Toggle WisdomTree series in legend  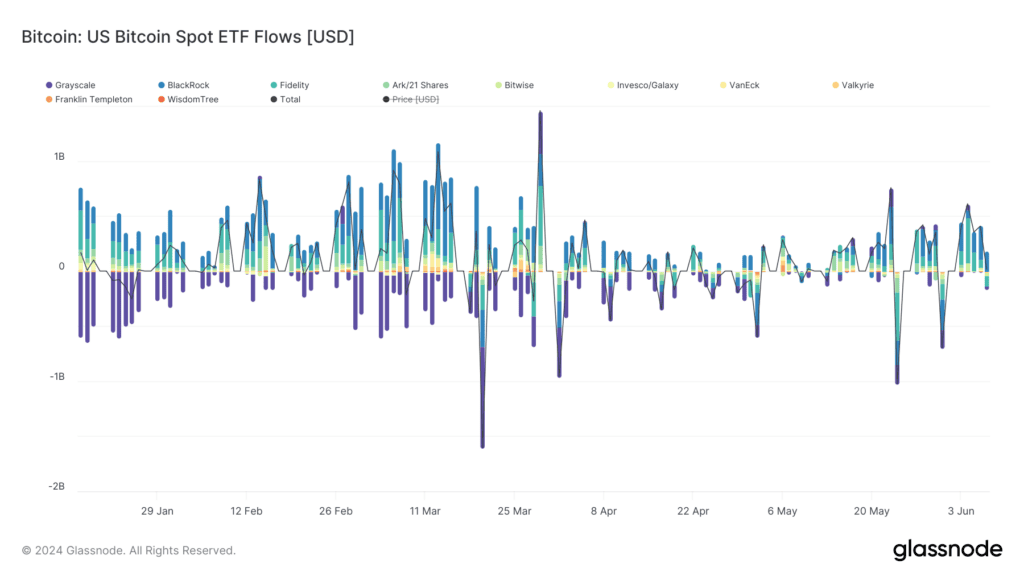[x=188, y=100]
